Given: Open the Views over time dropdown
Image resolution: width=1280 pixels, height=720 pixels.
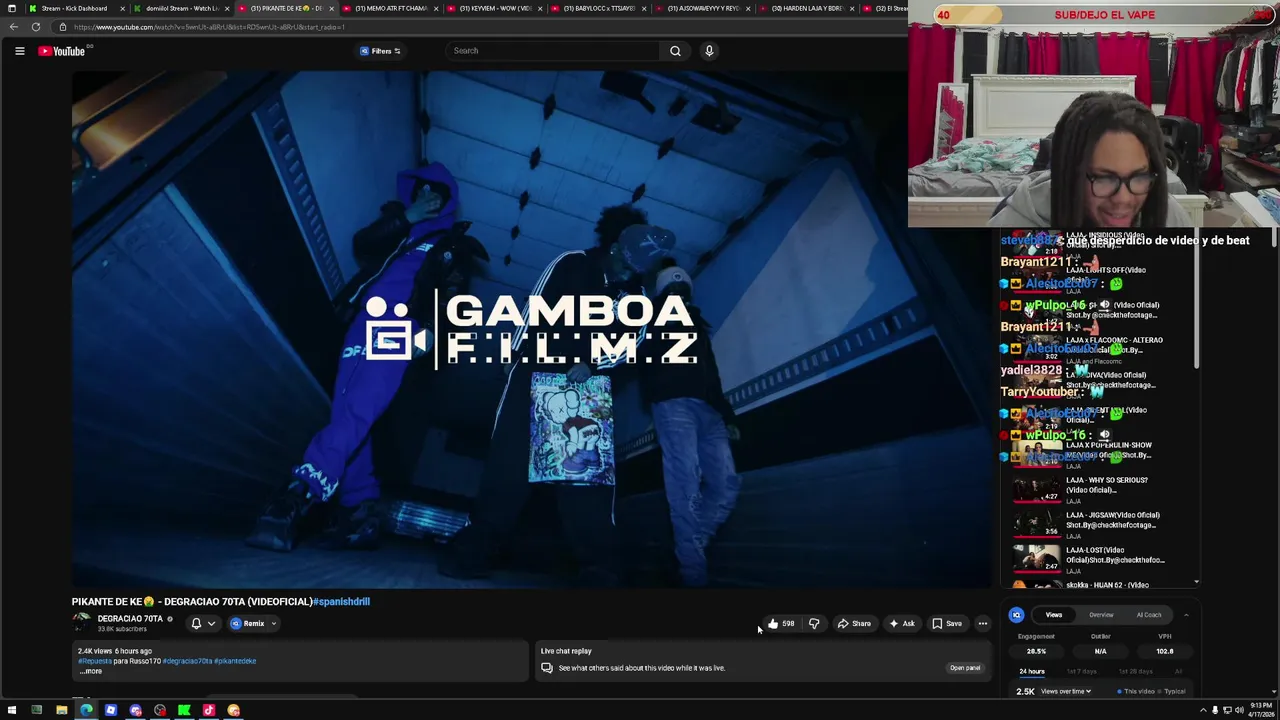Looking at the screenshot, I should click(1065, 692).
